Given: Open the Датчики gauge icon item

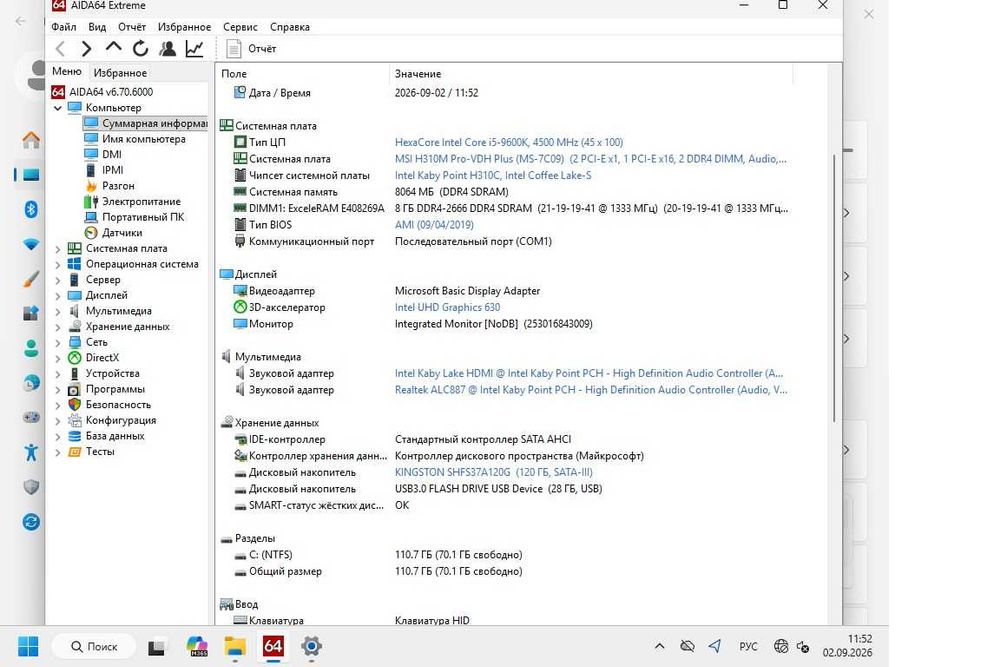Looking at the screenshot, I should click(x=91, y=233).
